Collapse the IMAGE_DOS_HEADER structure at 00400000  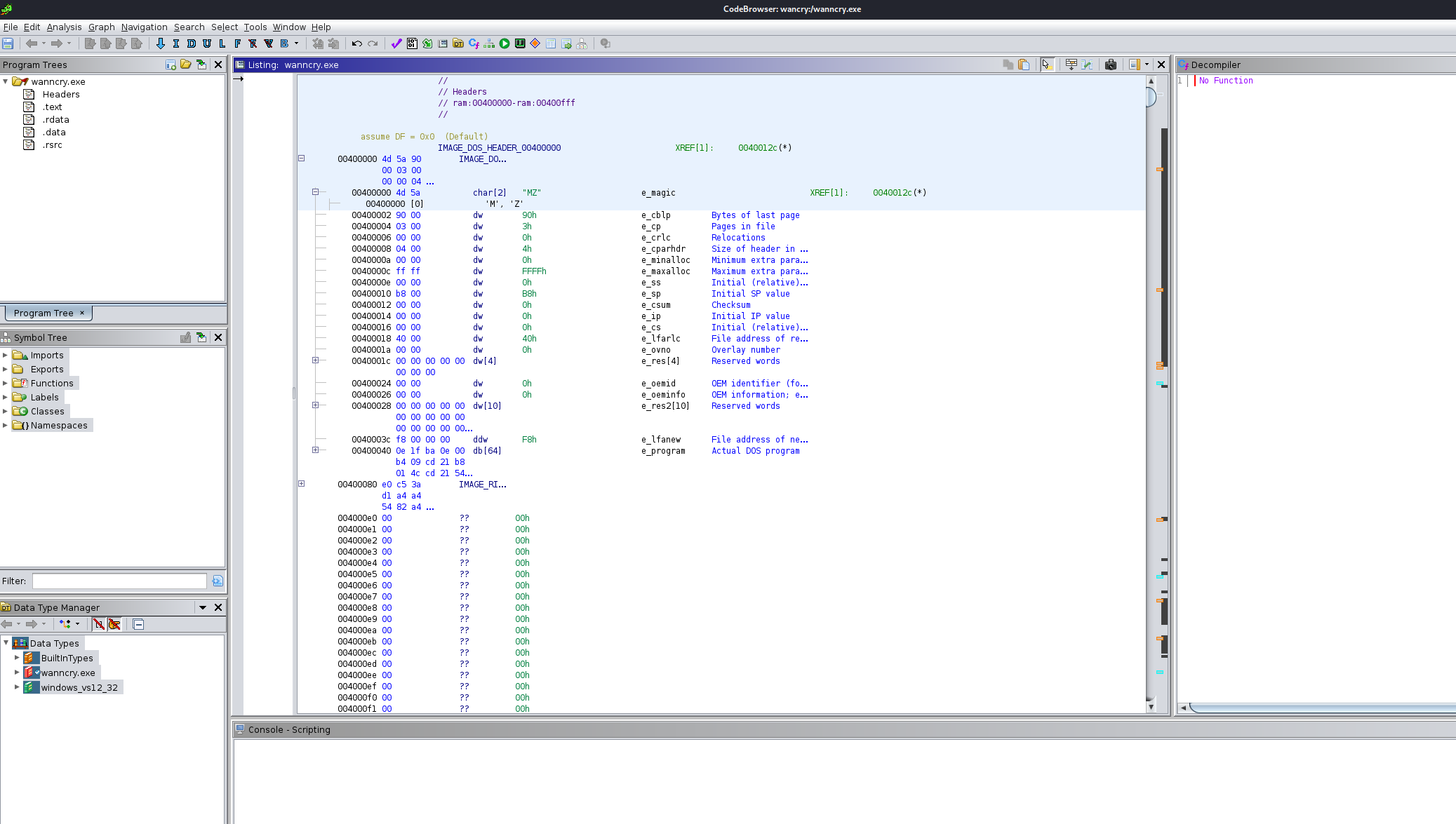click(302, 158)
